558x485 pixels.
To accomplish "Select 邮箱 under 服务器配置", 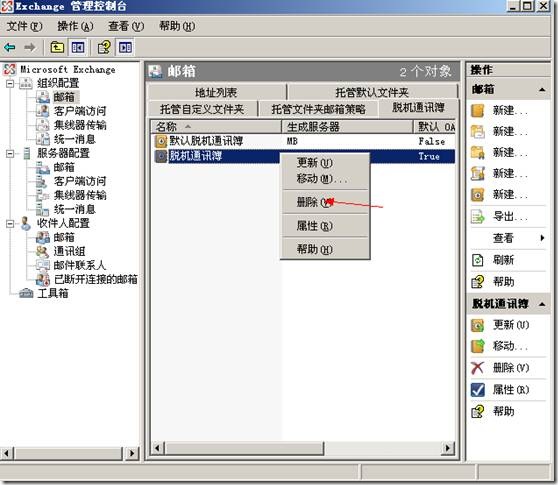I will pos(64,167).
